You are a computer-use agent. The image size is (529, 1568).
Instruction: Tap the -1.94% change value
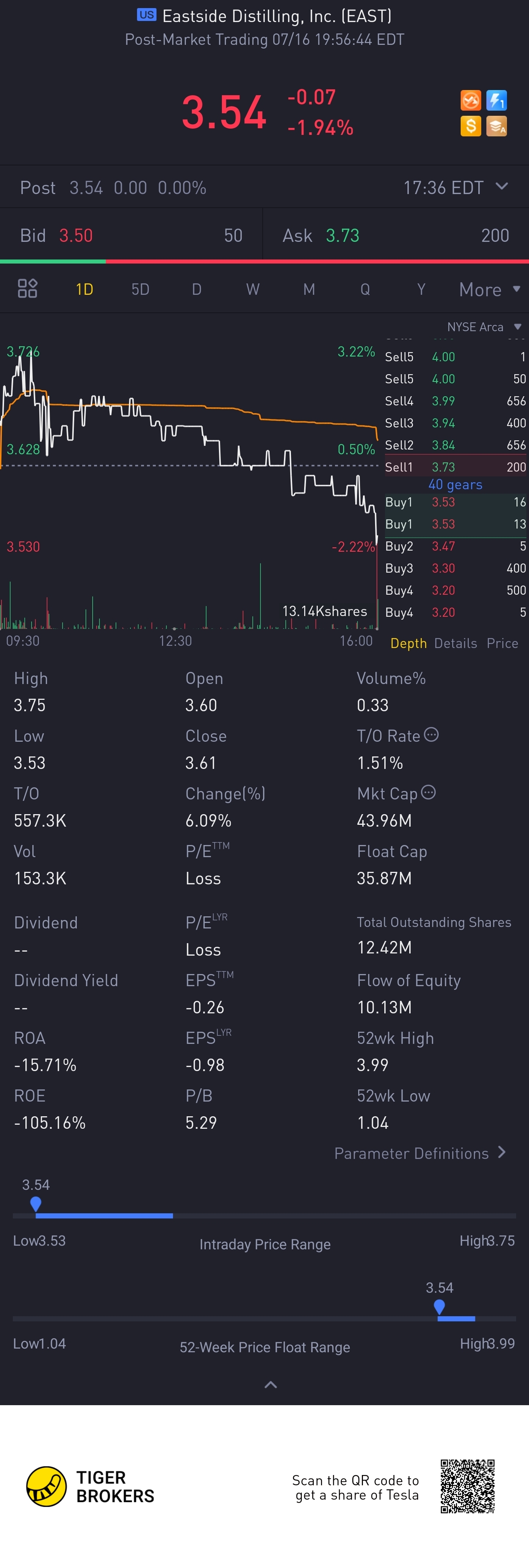point(320,127)
